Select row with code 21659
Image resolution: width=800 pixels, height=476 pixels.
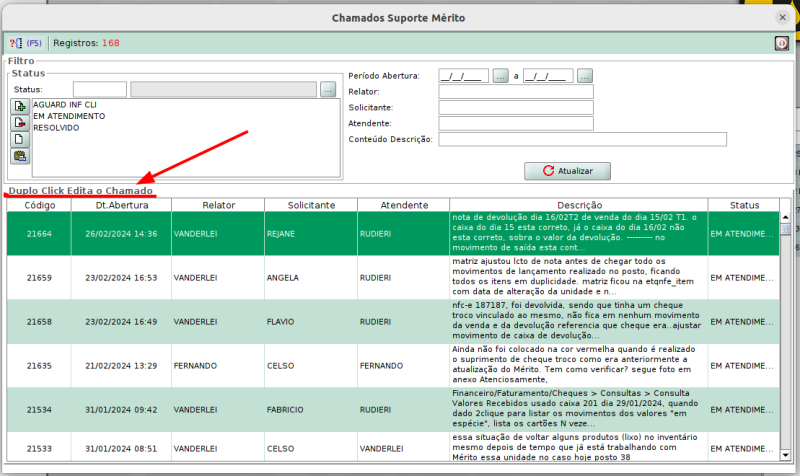393,278
